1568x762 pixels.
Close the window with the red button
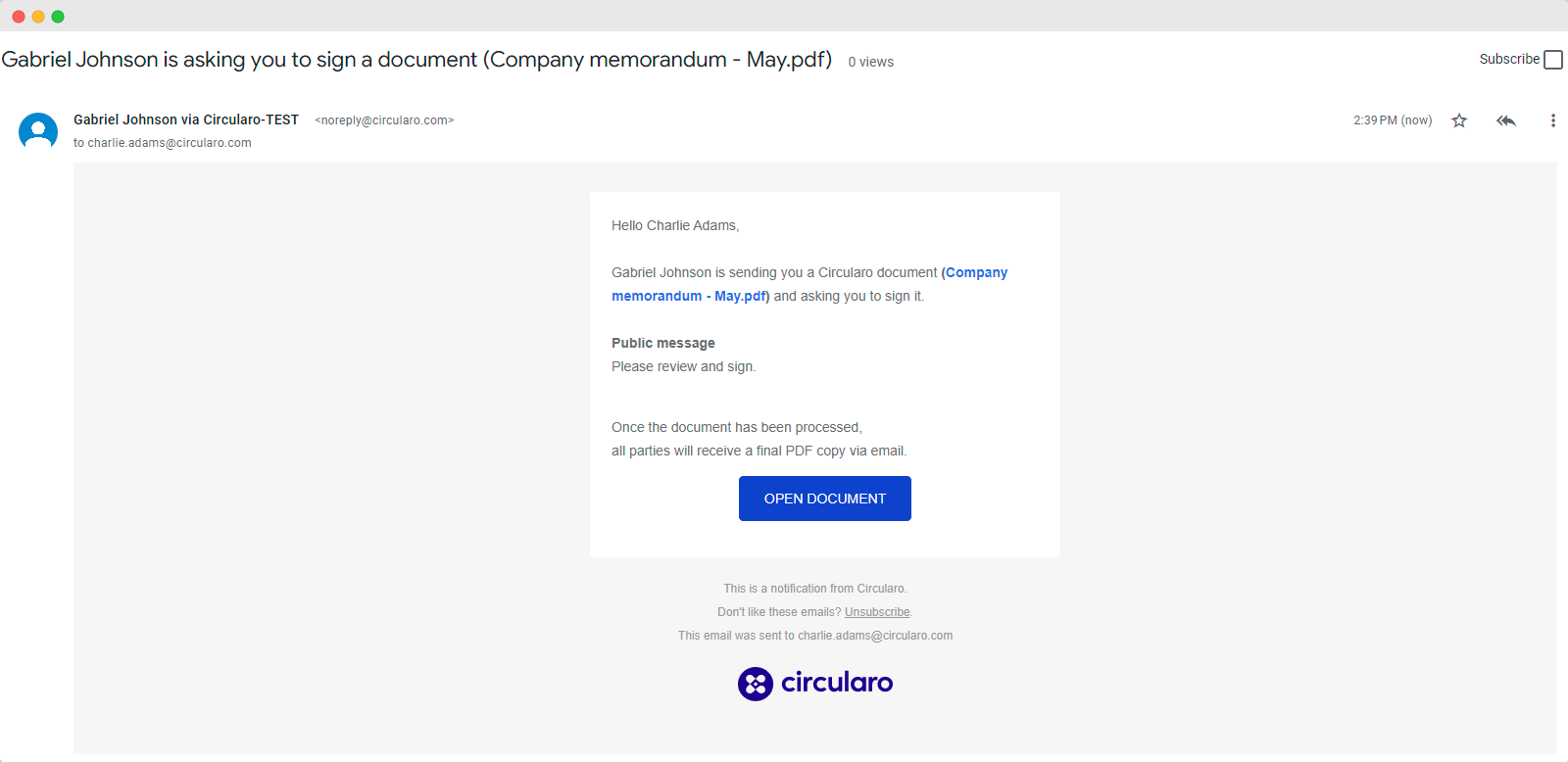point(19,17)
